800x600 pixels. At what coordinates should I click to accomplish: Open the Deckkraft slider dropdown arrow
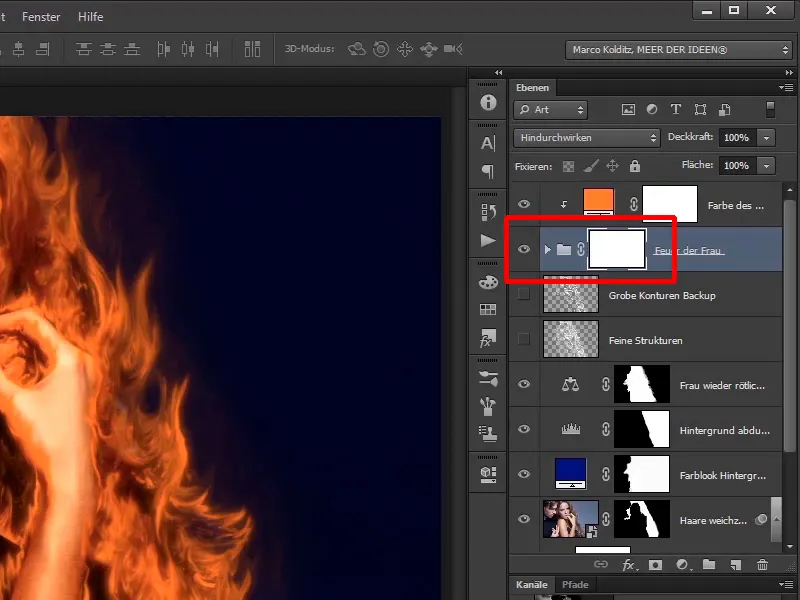766,138
